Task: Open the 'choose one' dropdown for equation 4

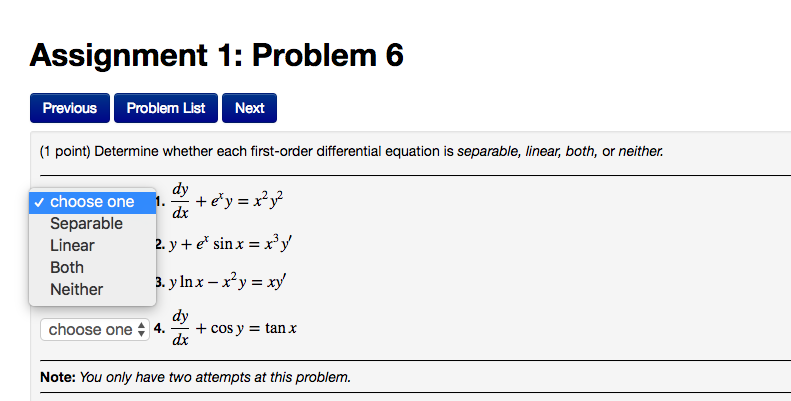Action: tap(93, 329)
